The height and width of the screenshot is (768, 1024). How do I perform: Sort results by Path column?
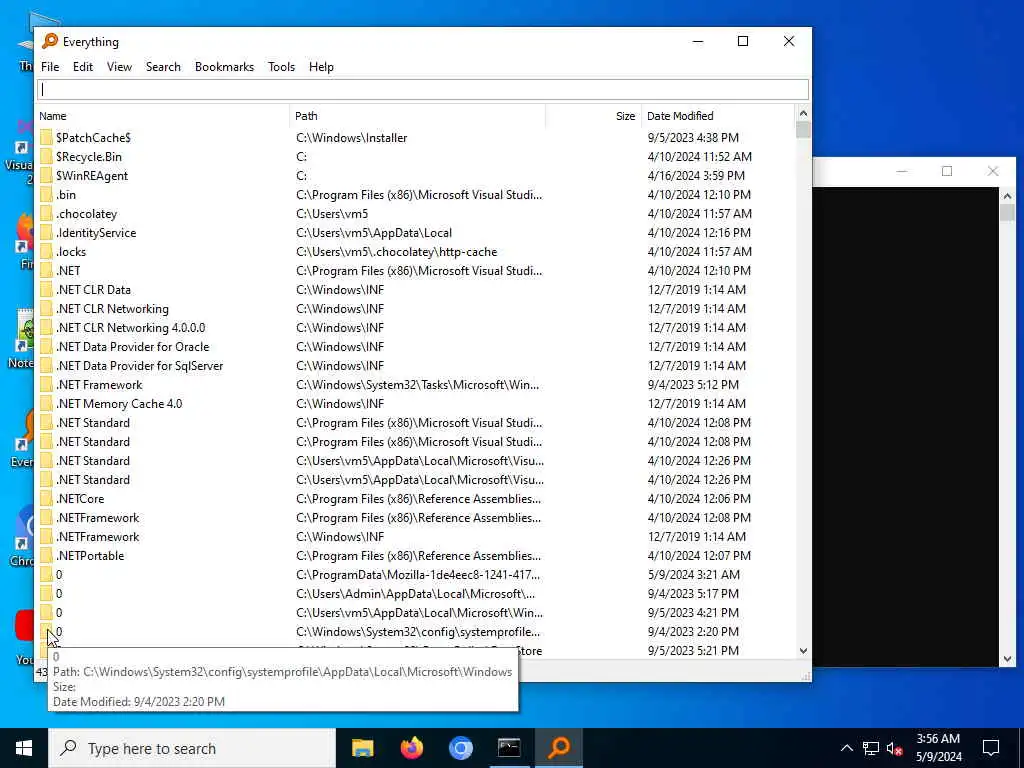(x=417, y=116)
